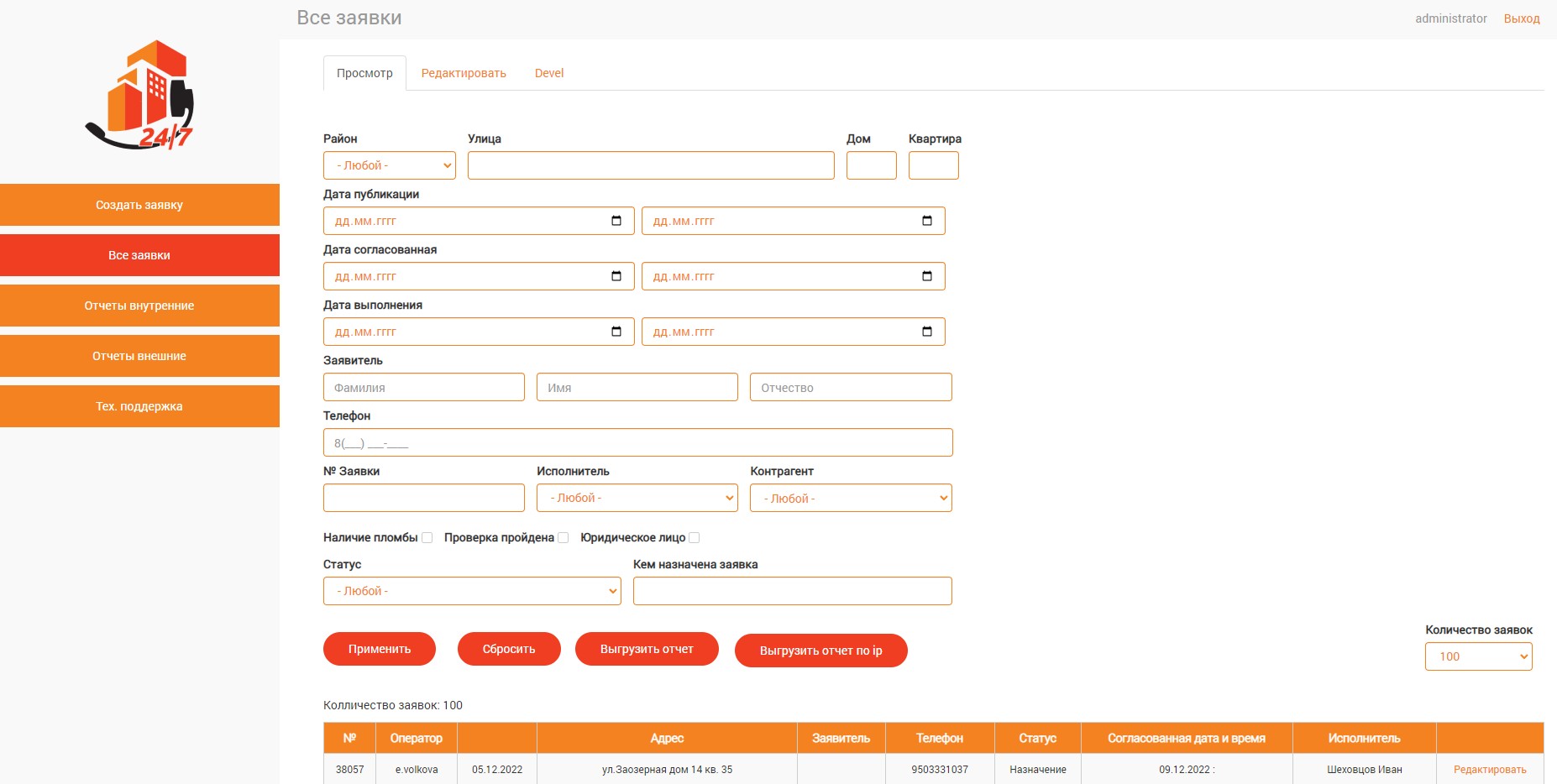Click the Дата выполнения start date field

[479, 332]
